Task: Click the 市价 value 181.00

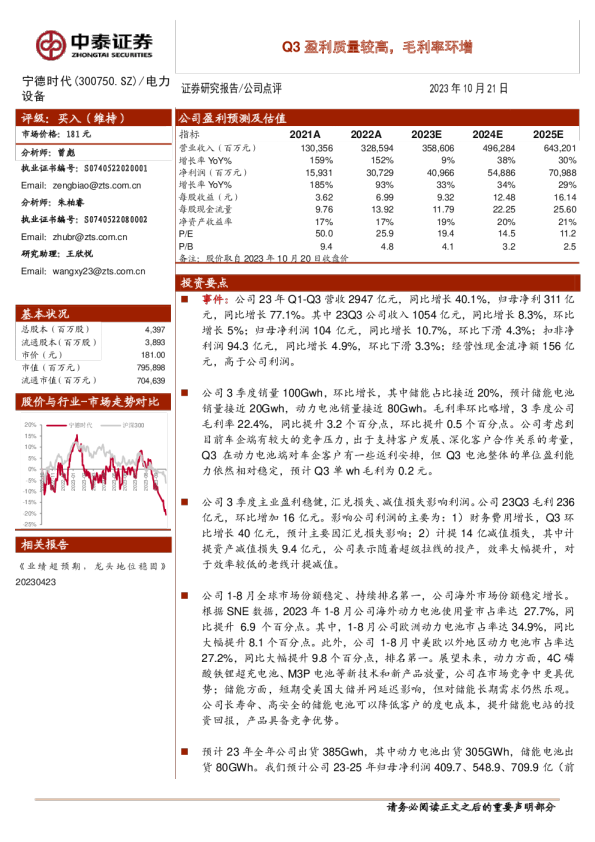Action: coord(154,355)
